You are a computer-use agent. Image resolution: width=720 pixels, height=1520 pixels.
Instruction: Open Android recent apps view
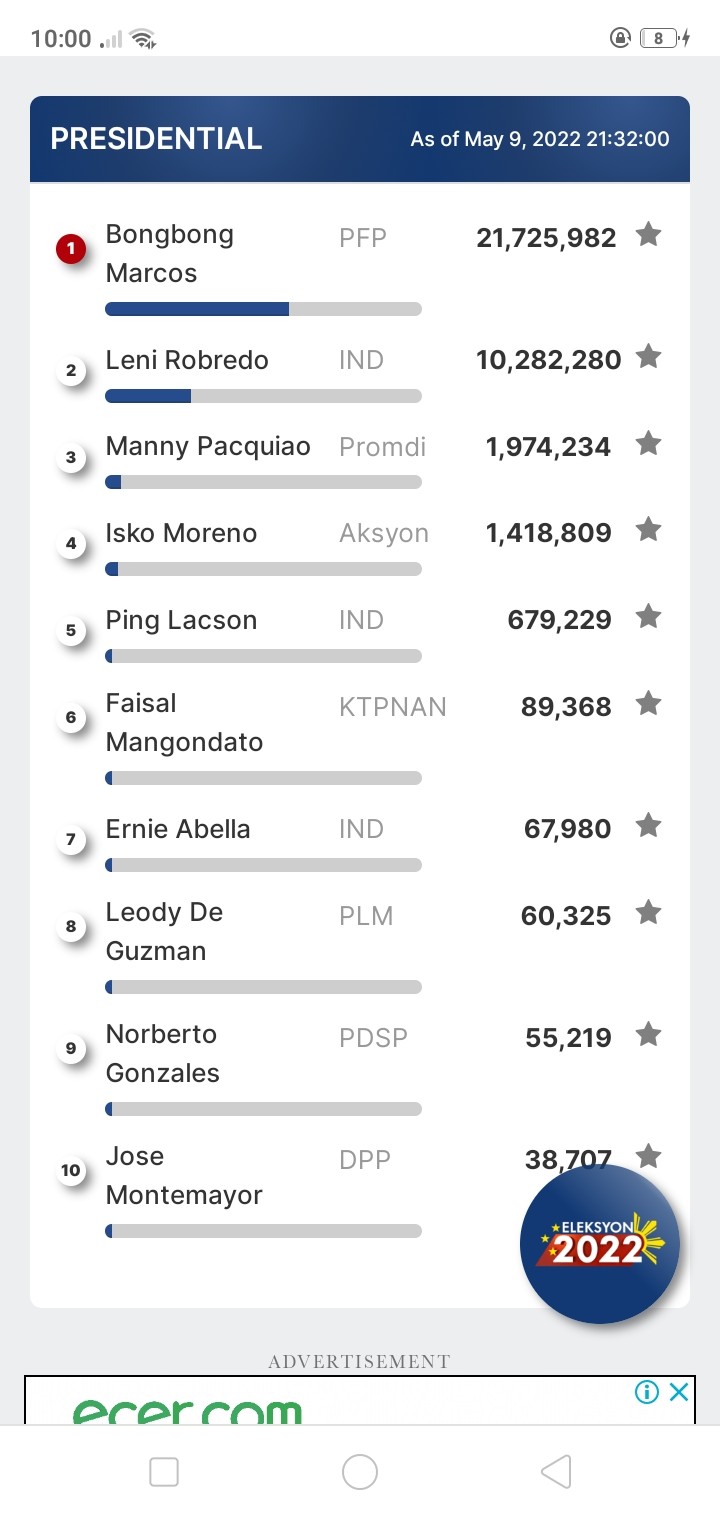coord(164,1471)
